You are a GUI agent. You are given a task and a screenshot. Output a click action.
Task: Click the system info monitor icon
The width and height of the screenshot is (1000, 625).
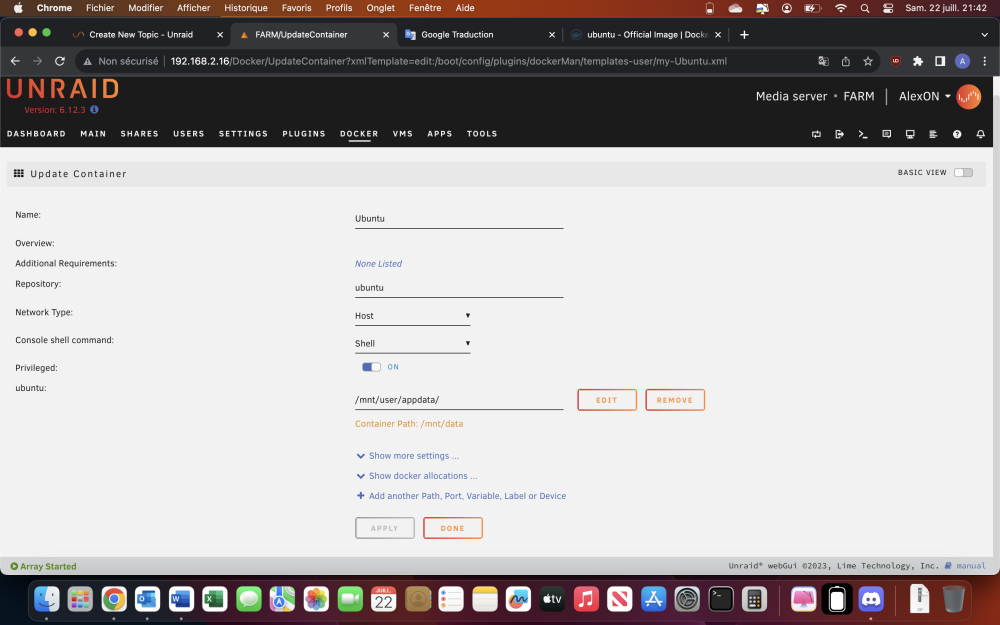coord(910,134)
